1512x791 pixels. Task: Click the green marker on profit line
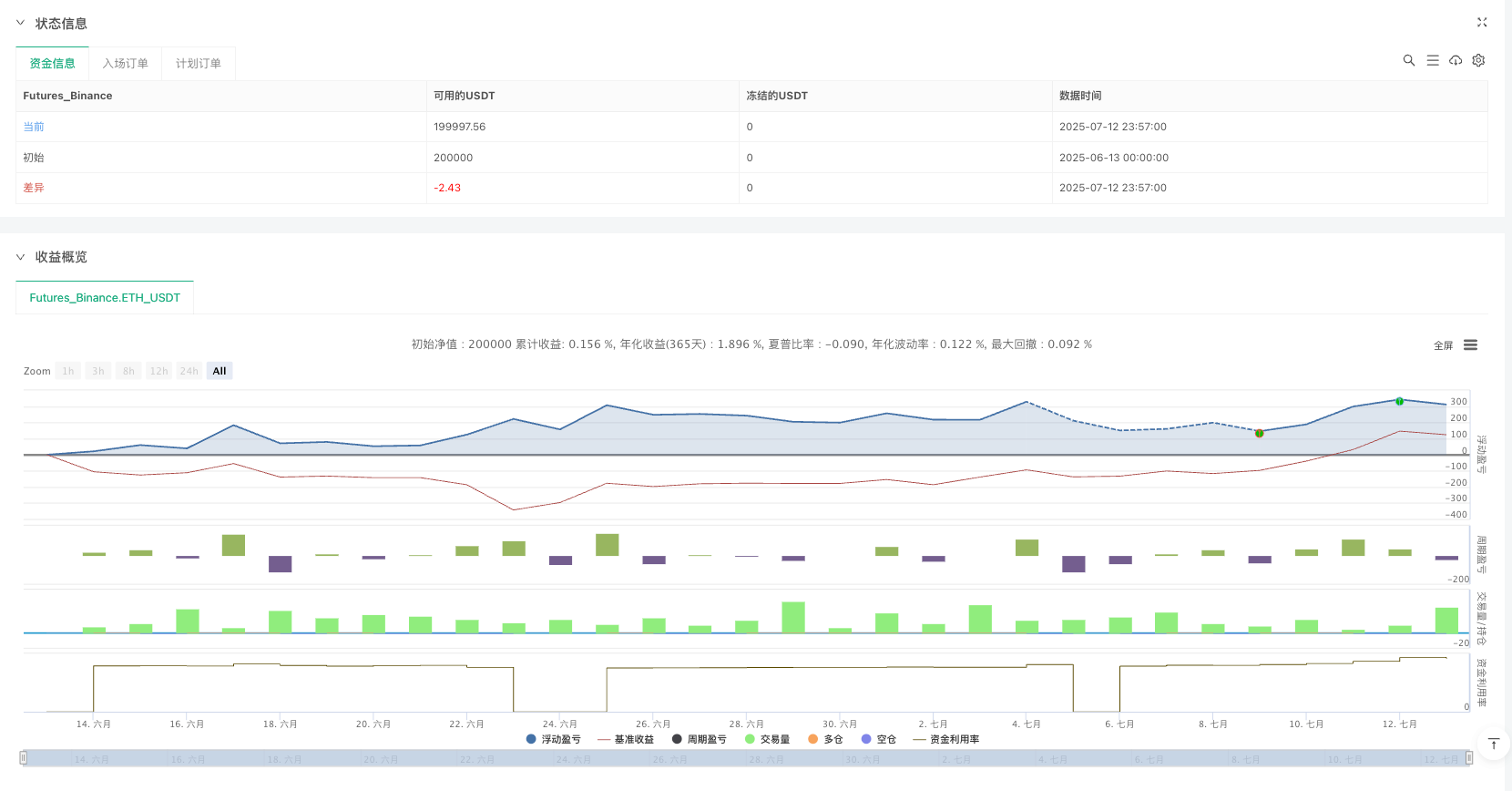click(x=1399, y=401)
